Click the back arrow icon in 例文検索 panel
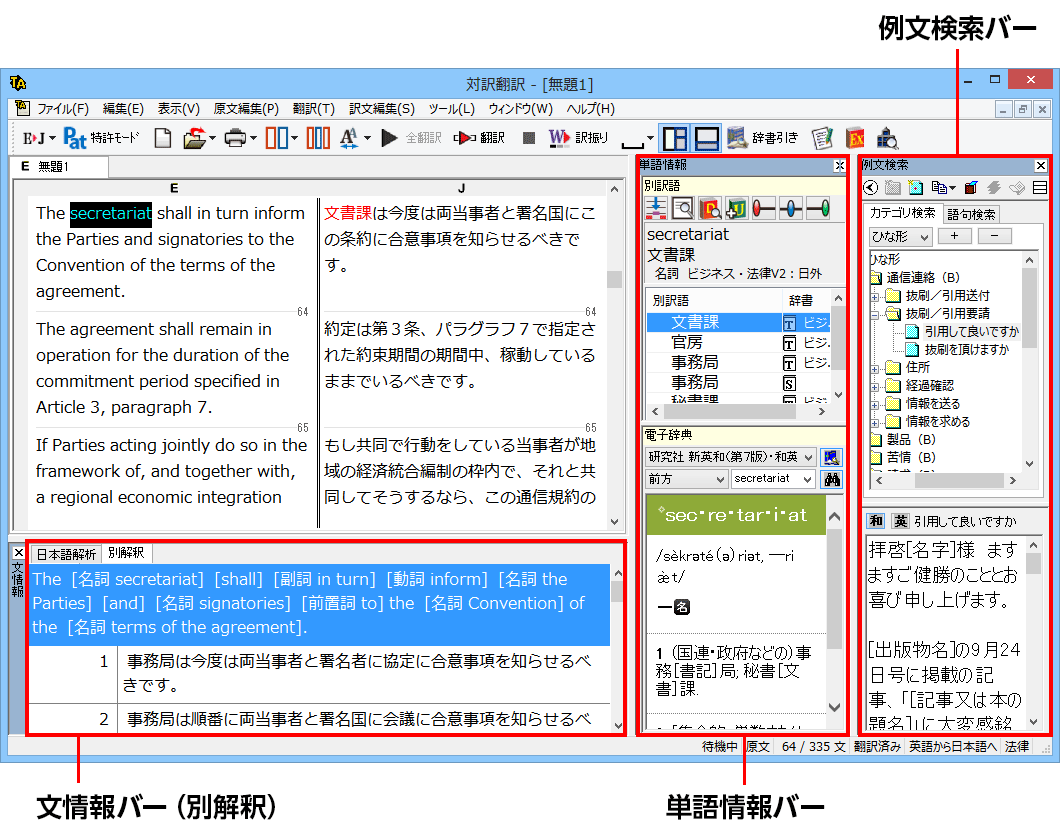1060x832 pixels. tap(871, 187)
